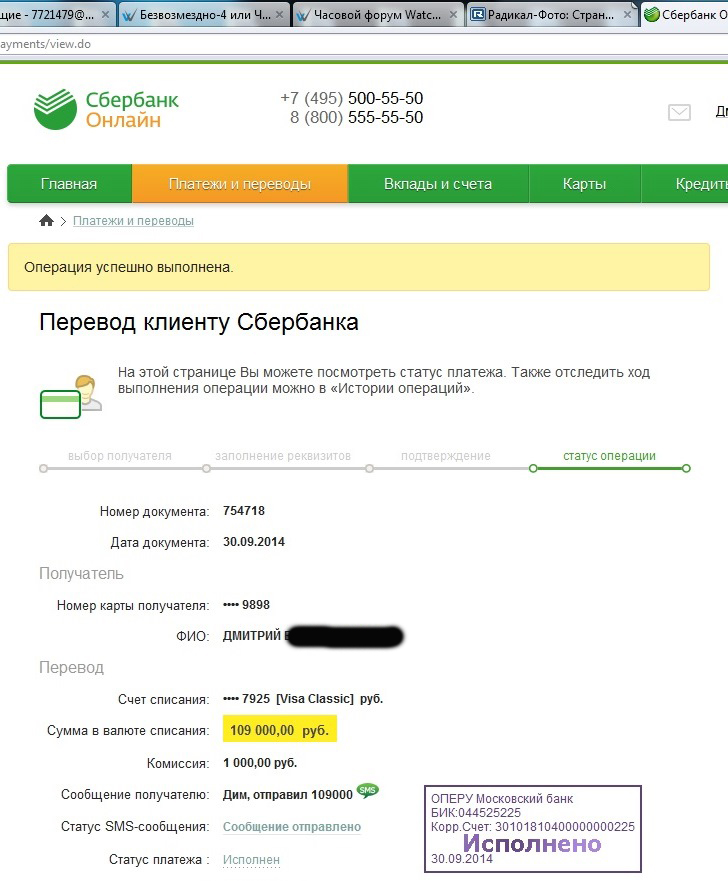
Task: Follow Платежи и переводы breadcrumb link
Action: coord(133,221)
